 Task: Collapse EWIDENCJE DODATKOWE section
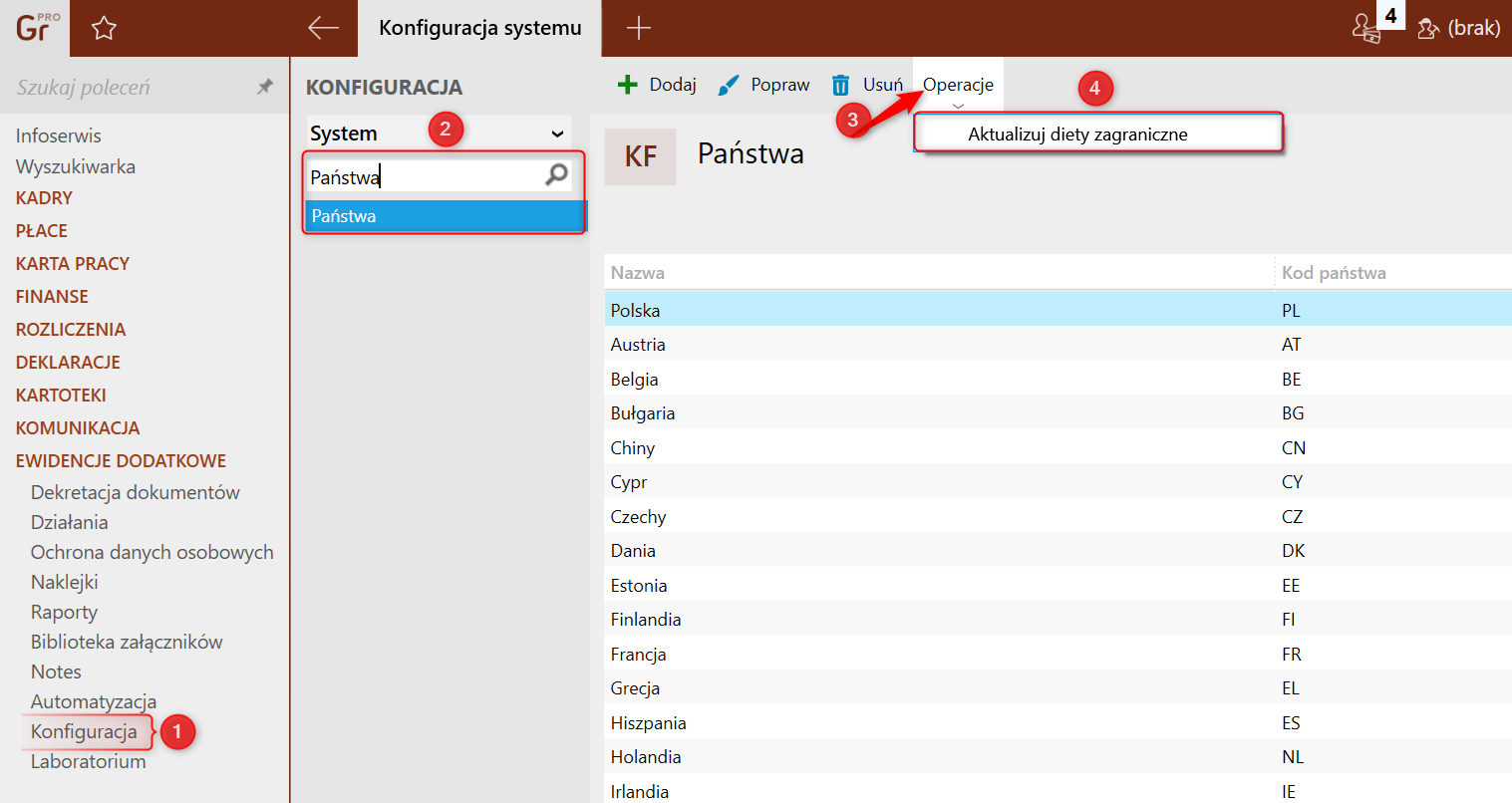121,460
